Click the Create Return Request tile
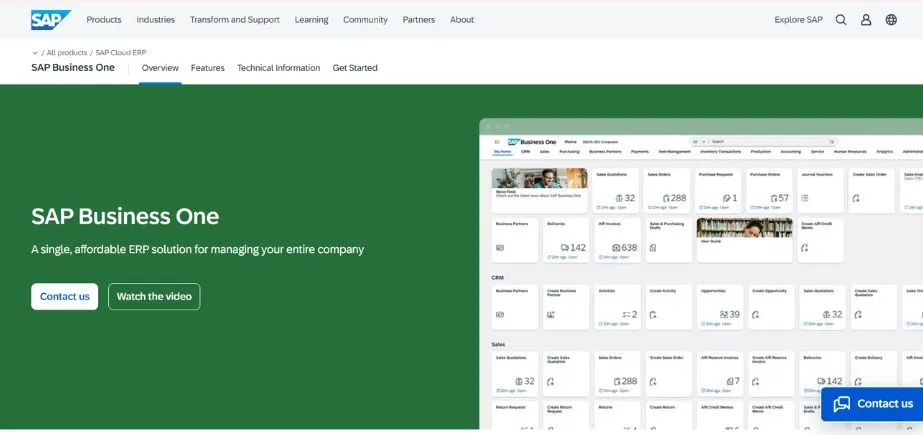The height and width of the screenshot is (435, 923). click(x=566, y=416)
